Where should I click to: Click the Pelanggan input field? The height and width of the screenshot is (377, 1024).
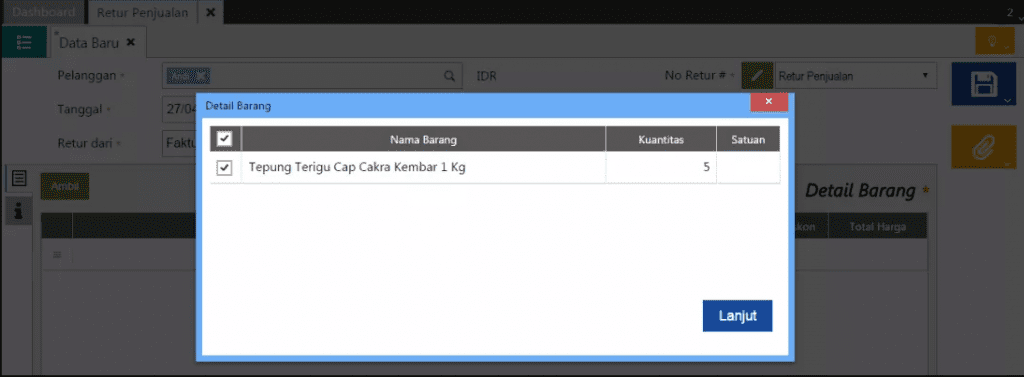(x=312, y=76)
